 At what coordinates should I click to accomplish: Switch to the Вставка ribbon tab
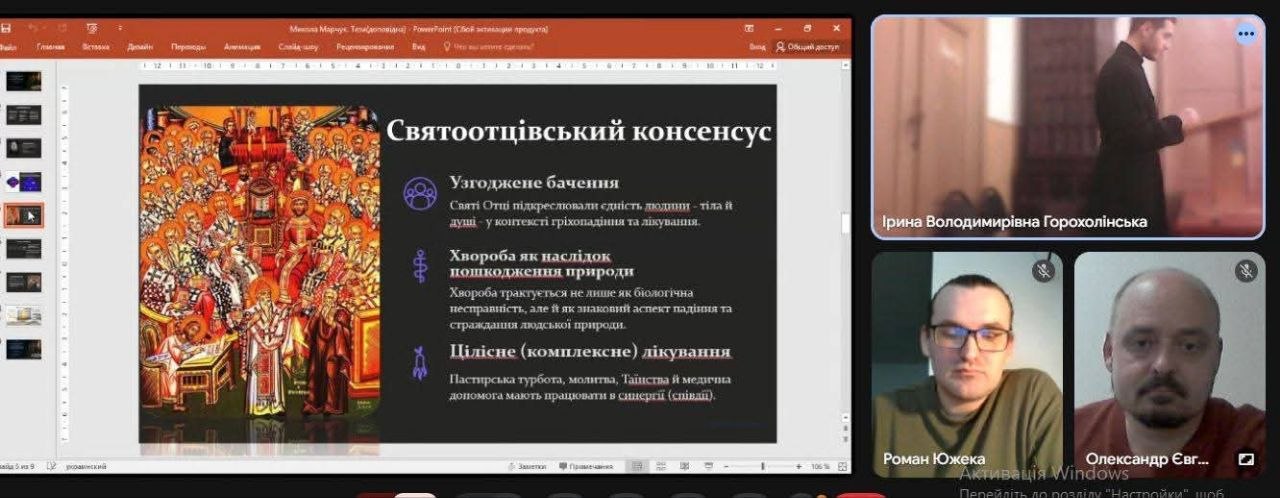96,46
